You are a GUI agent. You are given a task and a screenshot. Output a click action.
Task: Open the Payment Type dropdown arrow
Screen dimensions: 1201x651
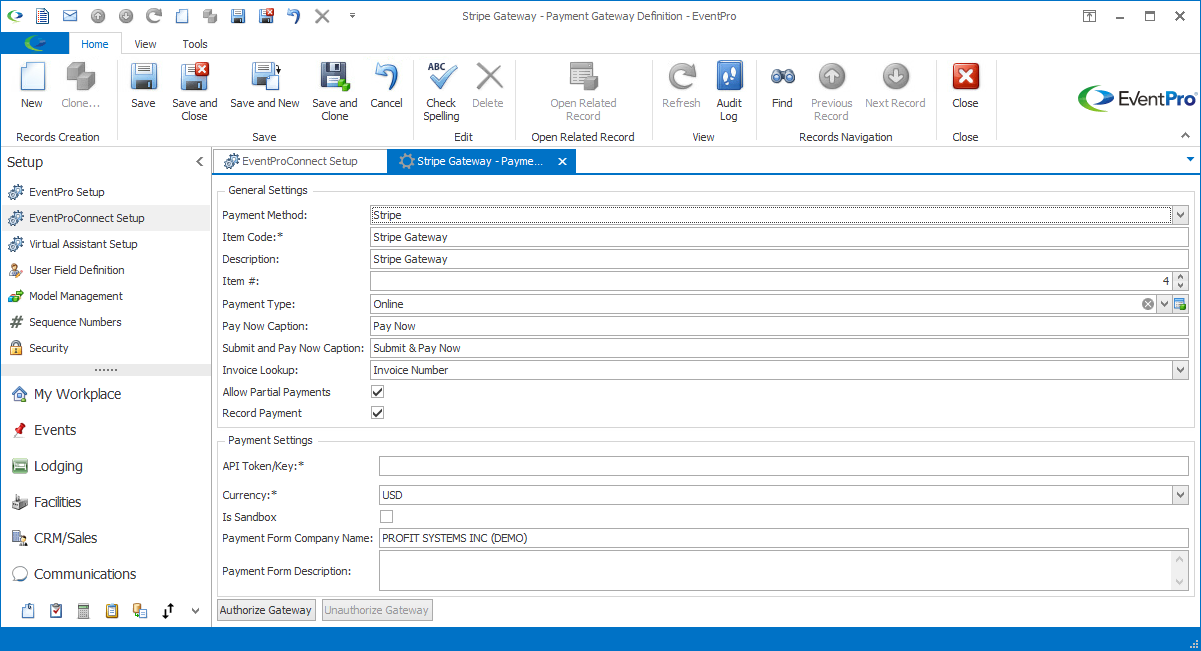coord(1164,304)
